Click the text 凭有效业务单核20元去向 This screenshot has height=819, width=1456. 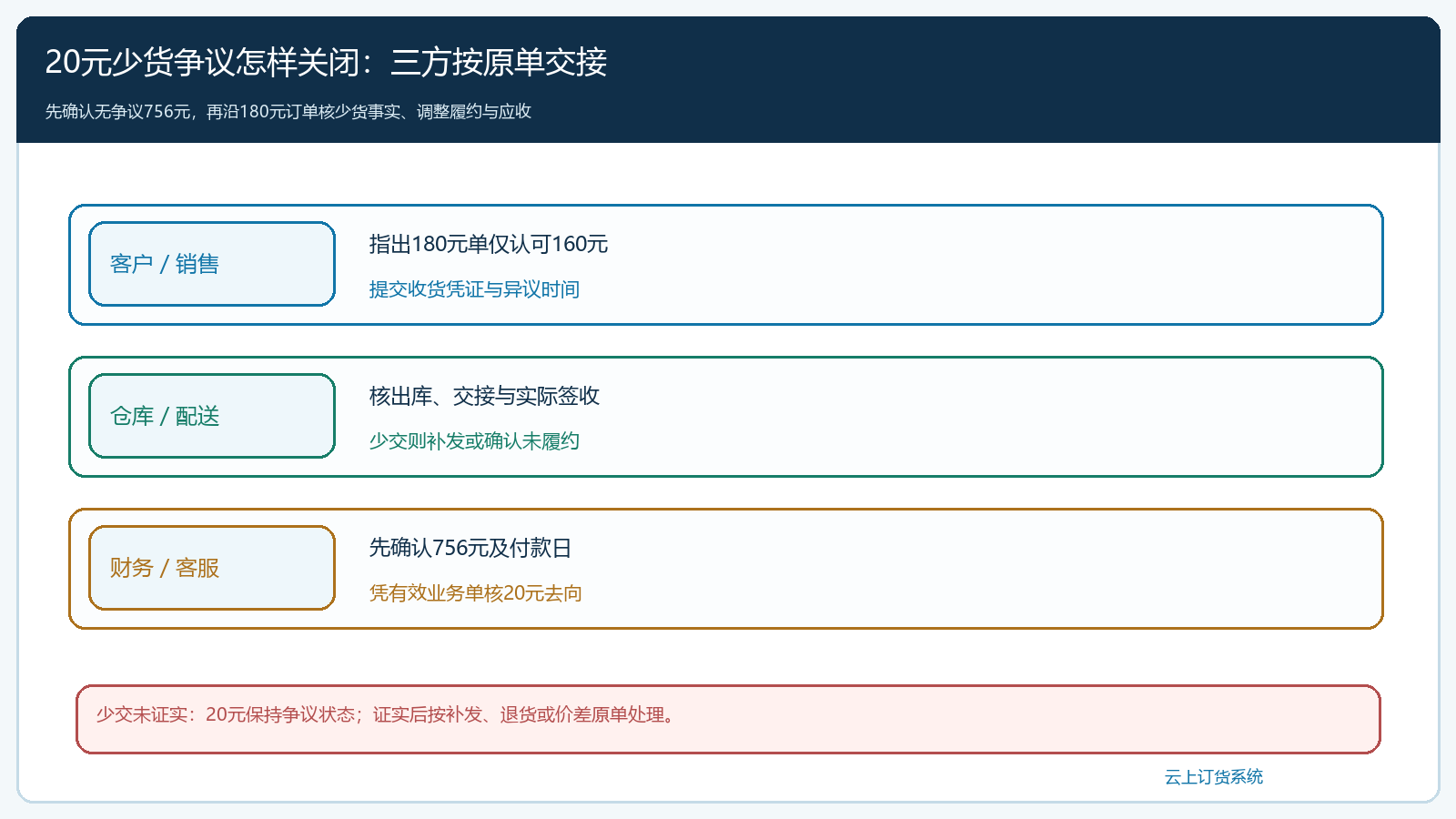(476, 593)
